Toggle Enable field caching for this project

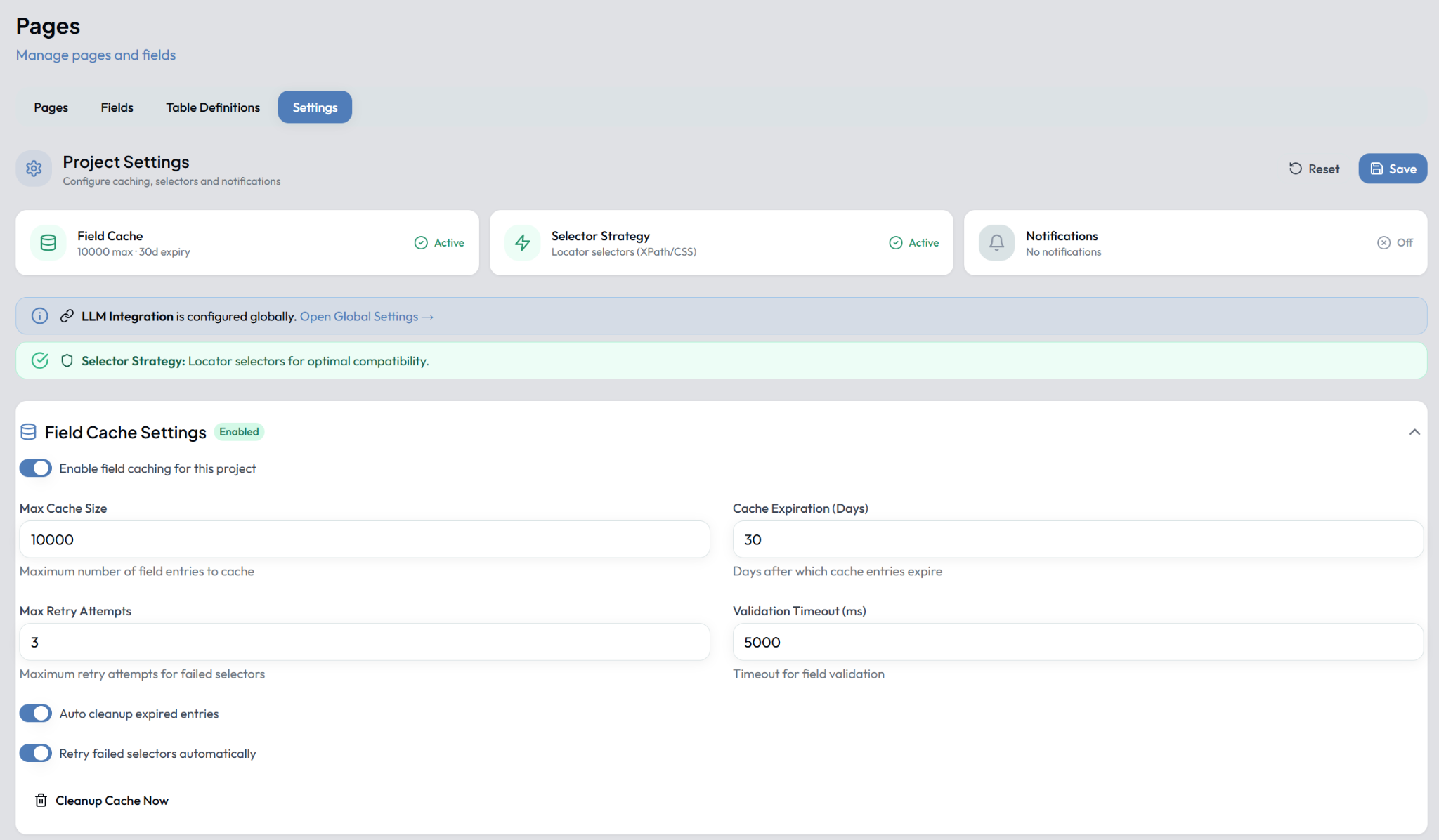coord(35,468)
